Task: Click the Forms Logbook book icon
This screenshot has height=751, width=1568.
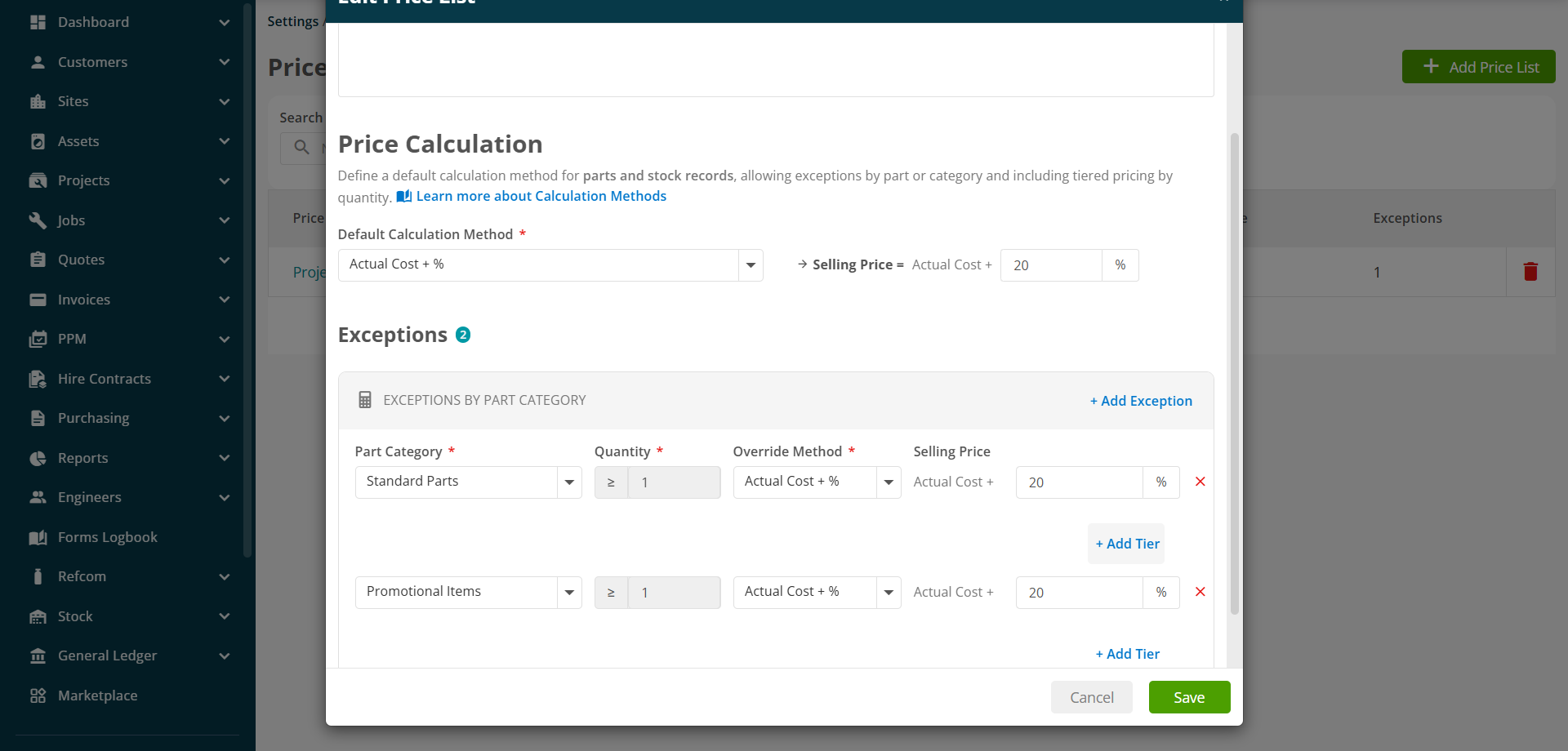Action: tap(38, 537)
